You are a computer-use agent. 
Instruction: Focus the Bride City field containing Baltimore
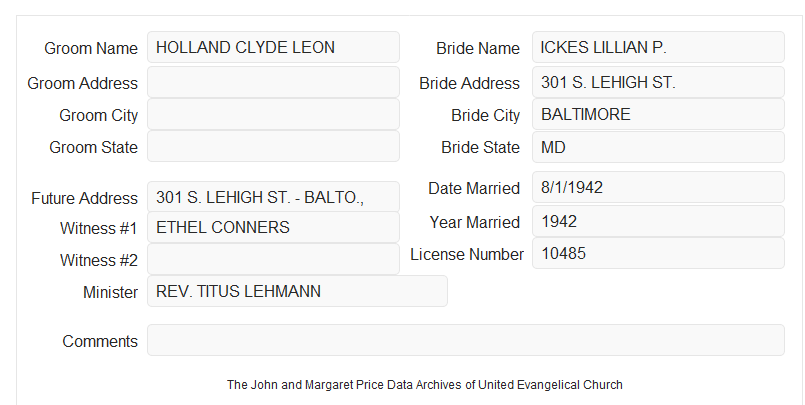pos(658,114)
